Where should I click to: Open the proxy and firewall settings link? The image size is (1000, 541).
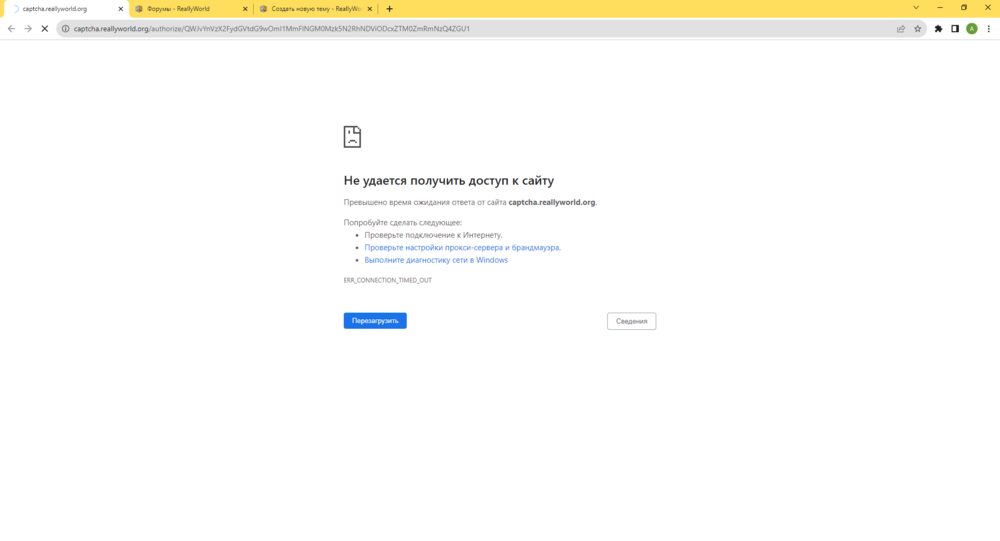(x=462, y=248)
